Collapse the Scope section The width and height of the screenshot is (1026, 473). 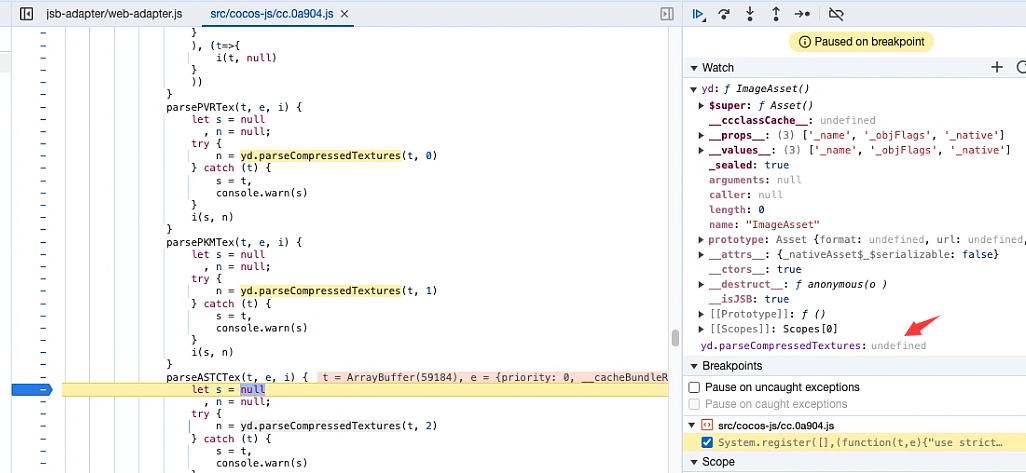(x=694, y=462)
